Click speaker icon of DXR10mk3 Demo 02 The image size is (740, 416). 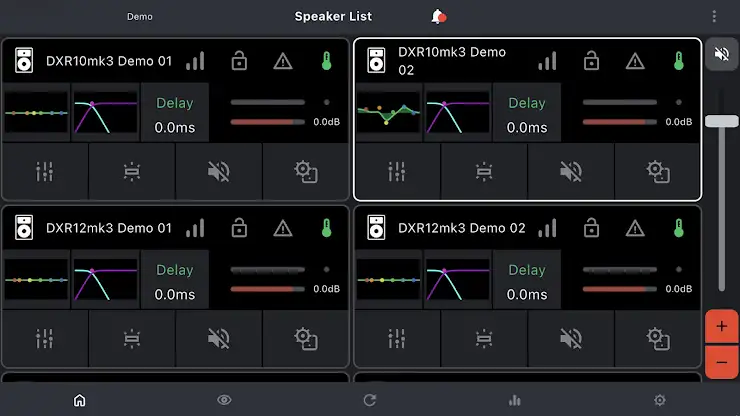(x=376, y=60)
